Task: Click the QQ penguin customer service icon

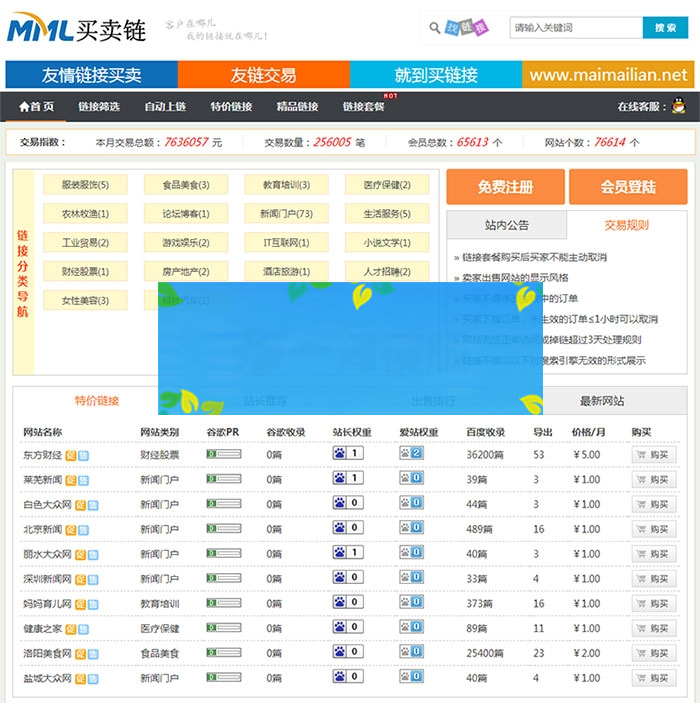Action: (679, 106)
